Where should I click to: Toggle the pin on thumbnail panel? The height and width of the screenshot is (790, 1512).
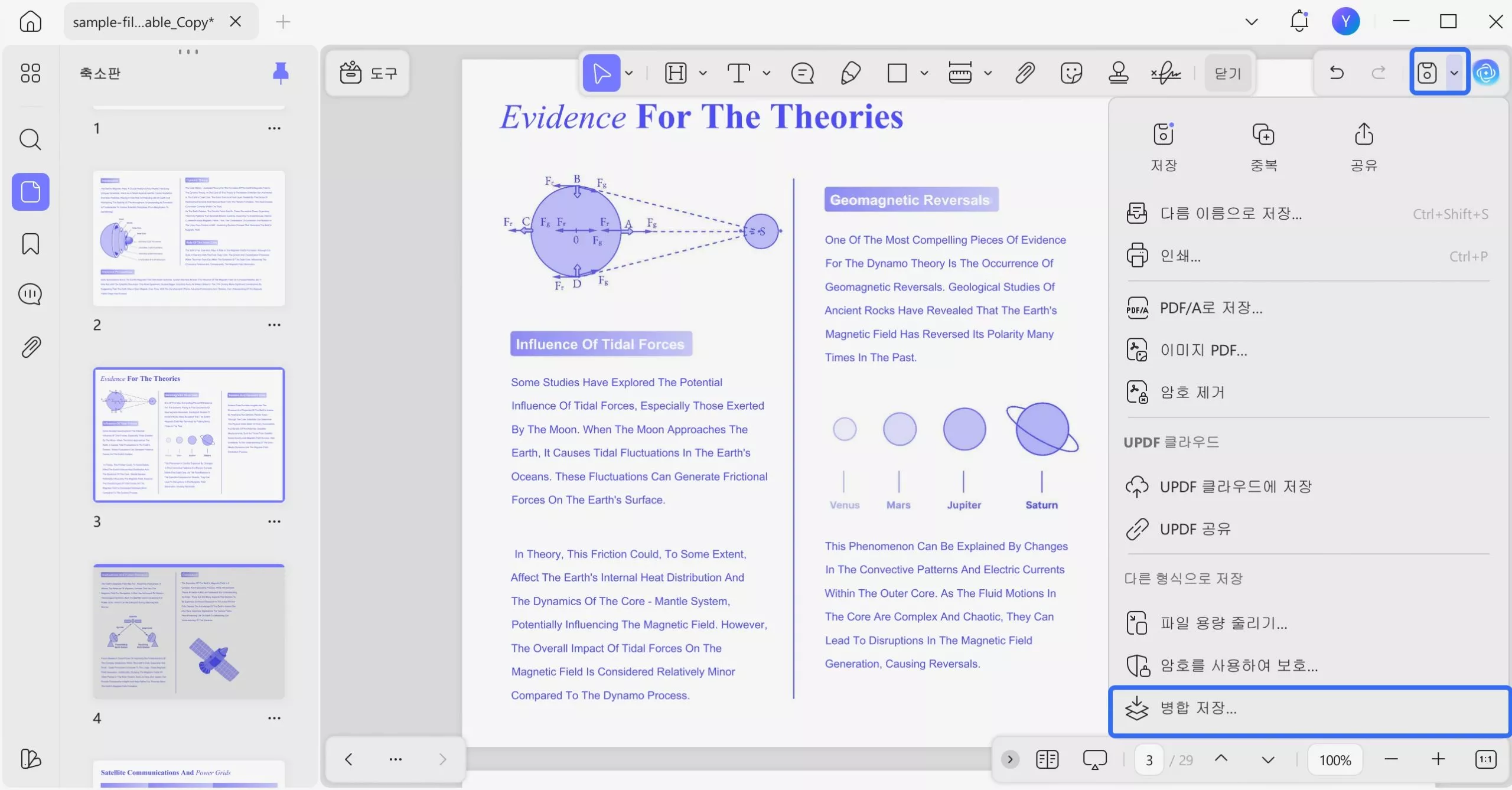tap(281, 73)
